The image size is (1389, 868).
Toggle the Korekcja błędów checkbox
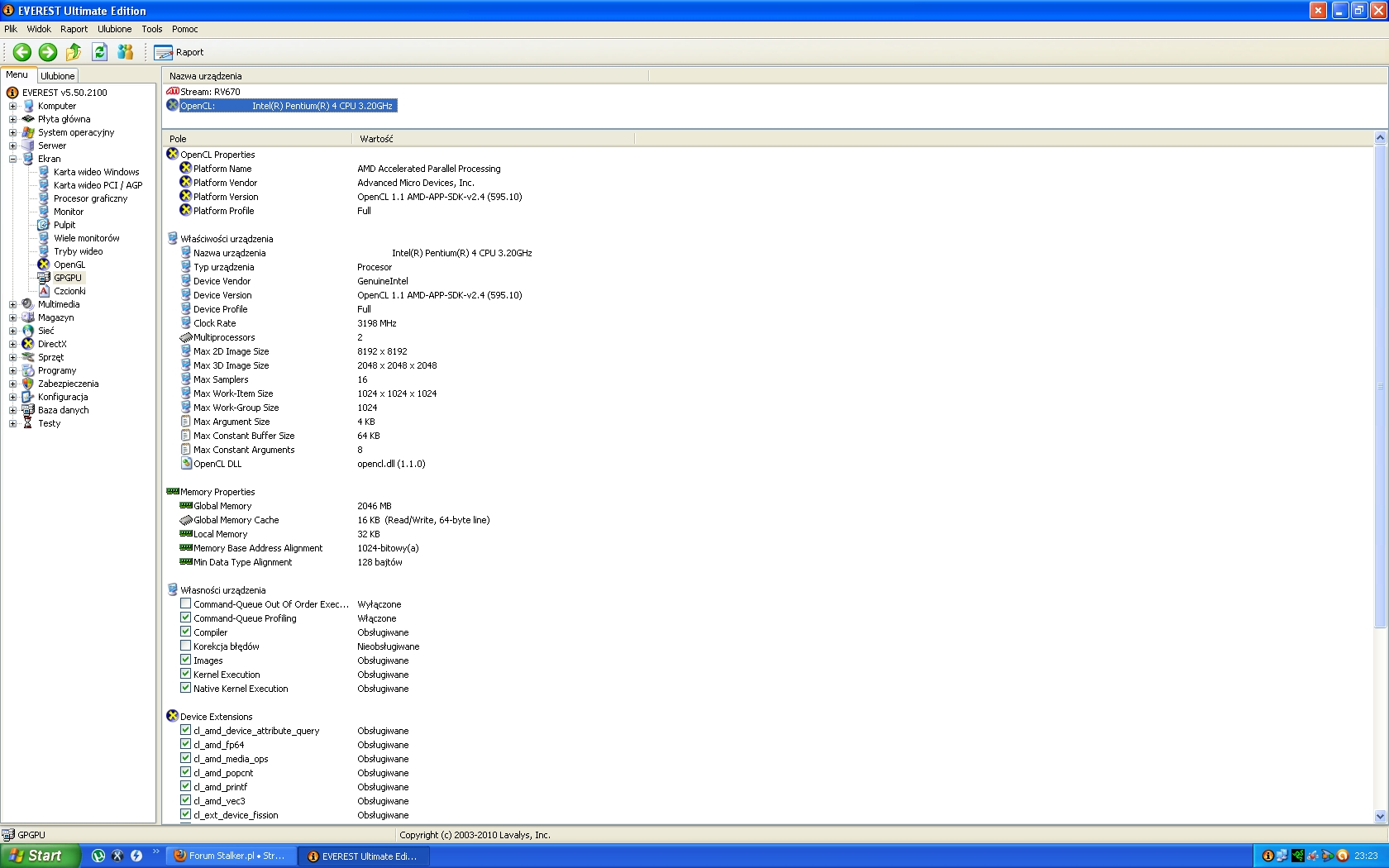click(x=186, y=646)
